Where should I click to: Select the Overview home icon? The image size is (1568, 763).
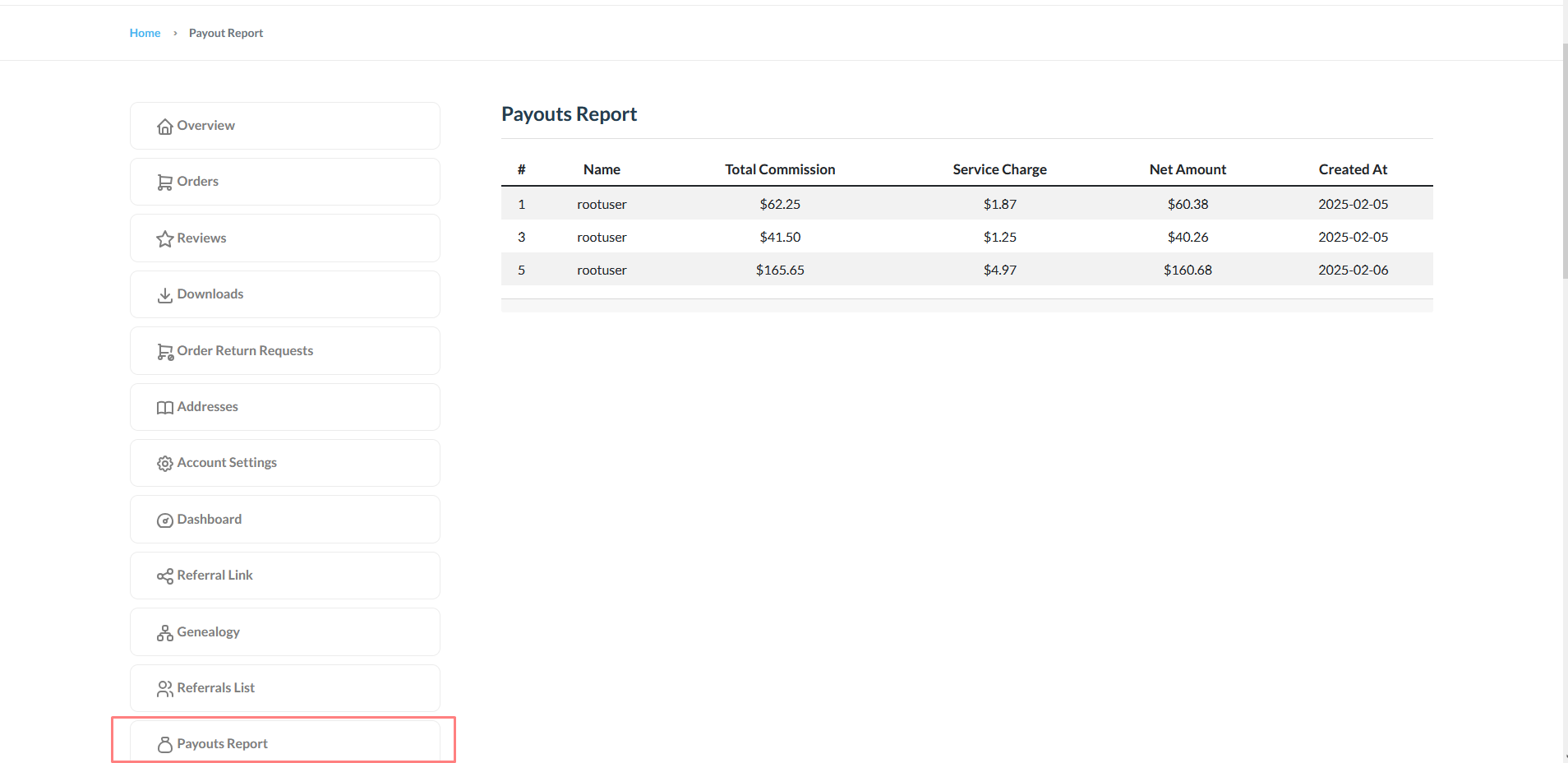(164, 126)
